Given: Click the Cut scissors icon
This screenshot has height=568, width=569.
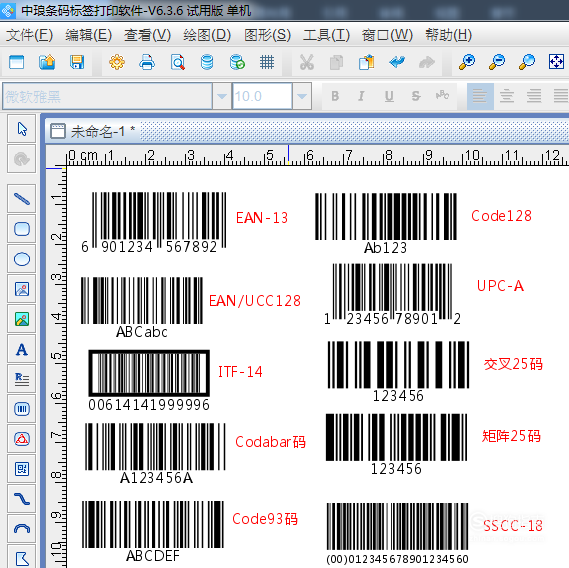Looking at the screenshot, I should (x=307, y=62).
